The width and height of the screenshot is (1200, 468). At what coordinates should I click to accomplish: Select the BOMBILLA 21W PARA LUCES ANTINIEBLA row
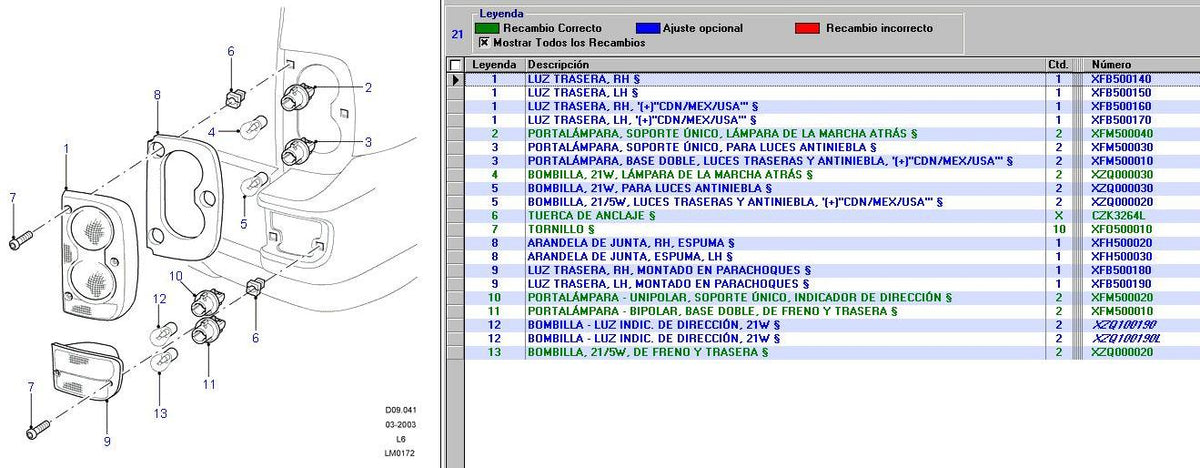click(x=833, y=187)
